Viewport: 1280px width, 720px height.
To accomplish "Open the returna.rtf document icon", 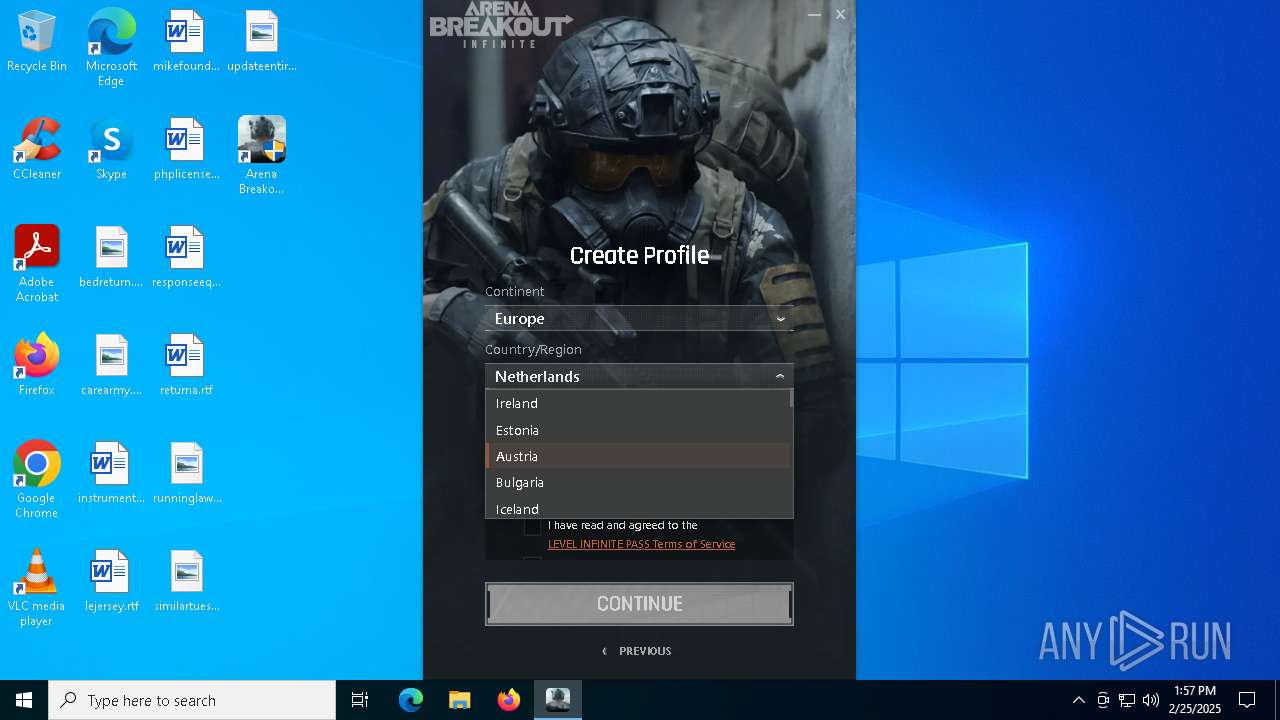I will (x=186, y=365).
